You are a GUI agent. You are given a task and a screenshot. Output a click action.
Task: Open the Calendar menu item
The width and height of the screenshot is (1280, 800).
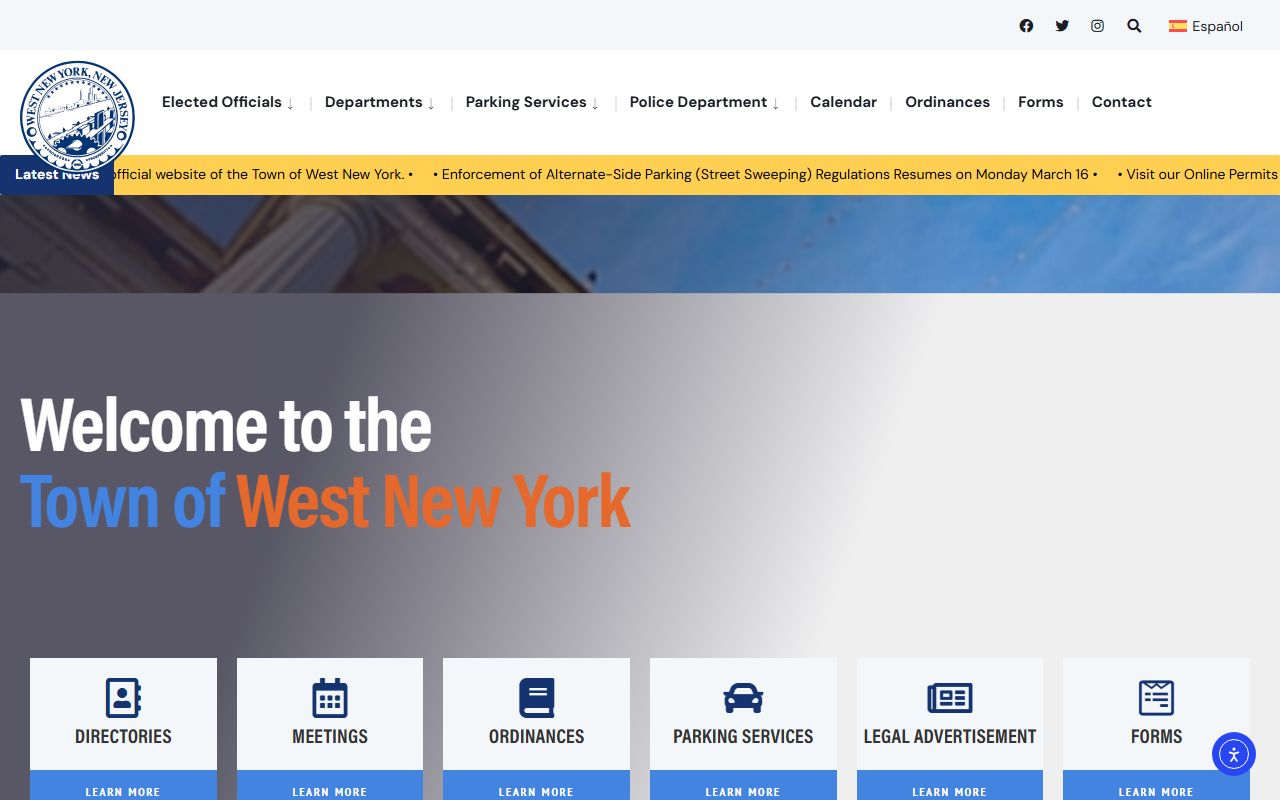click(843, 102)
